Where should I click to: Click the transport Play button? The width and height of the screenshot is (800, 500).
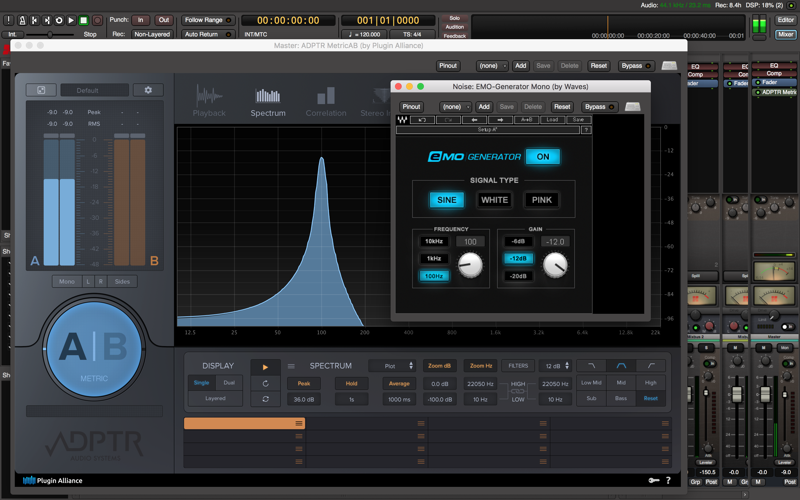pos(71,20)
